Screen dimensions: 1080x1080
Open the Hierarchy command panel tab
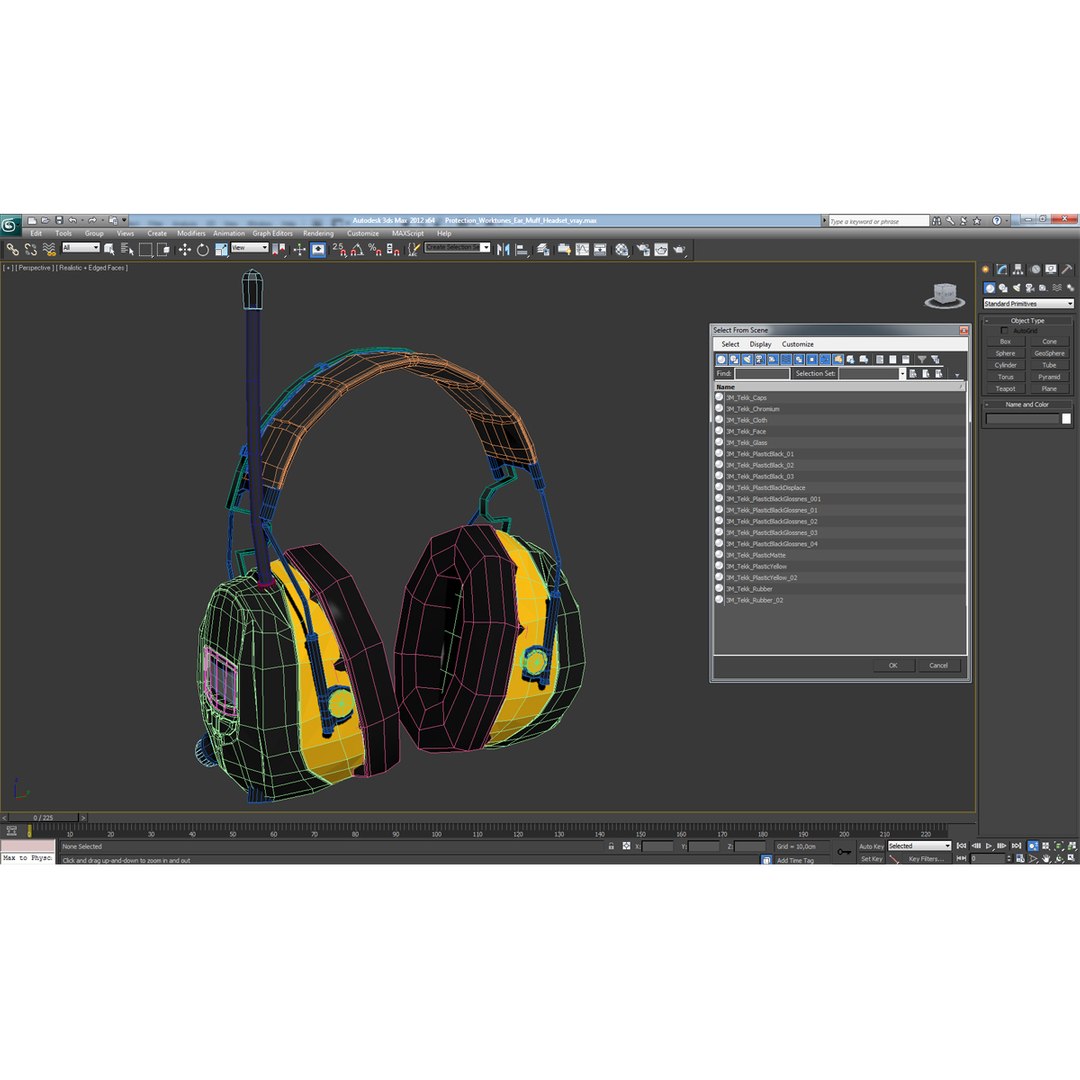1018,269
